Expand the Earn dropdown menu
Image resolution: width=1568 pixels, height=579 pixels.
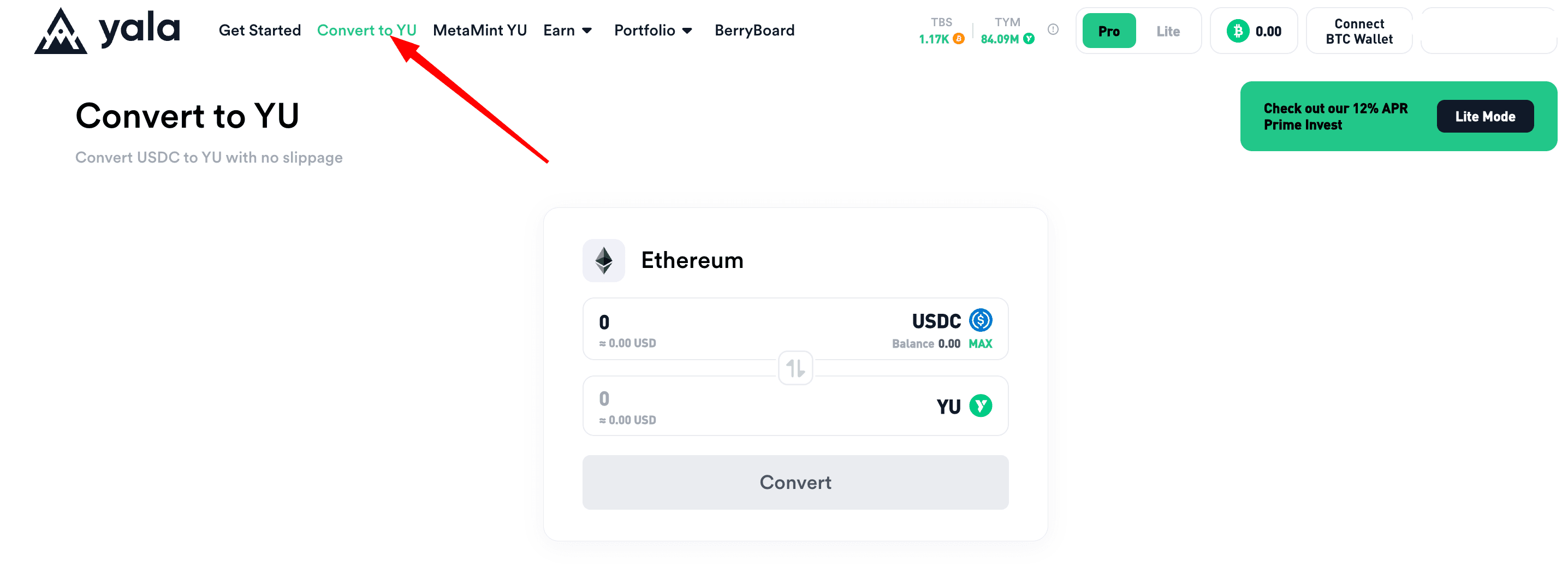(567, 31)
